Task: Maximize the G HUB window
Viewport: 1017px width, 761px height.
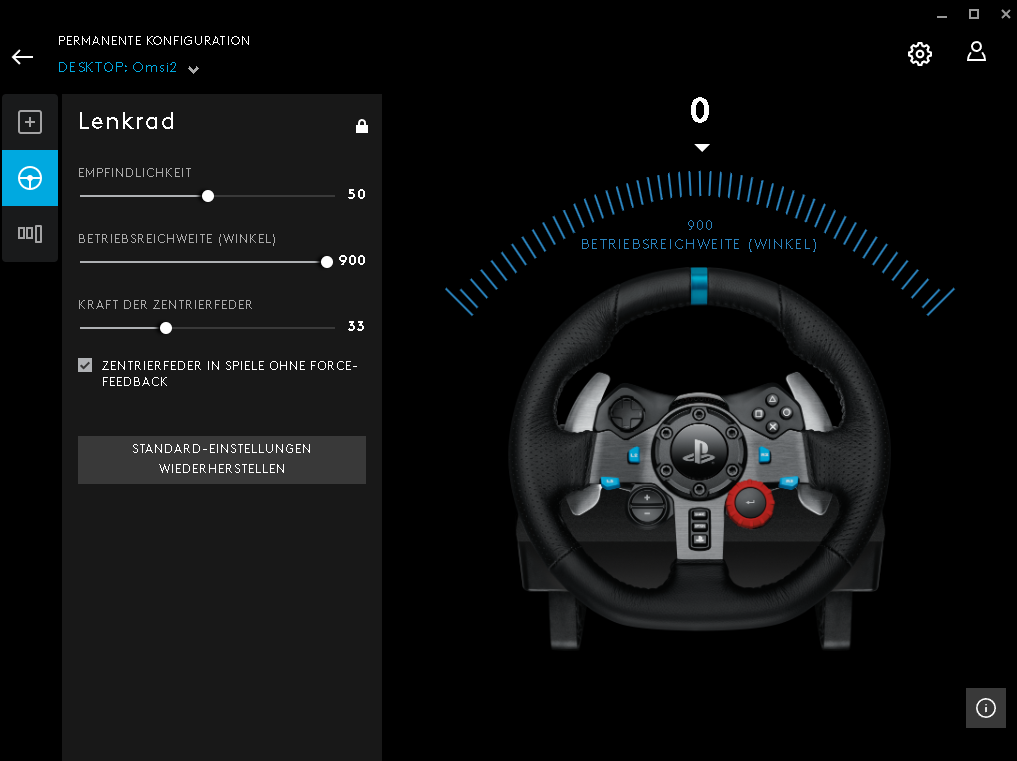Action: (973, 14)
